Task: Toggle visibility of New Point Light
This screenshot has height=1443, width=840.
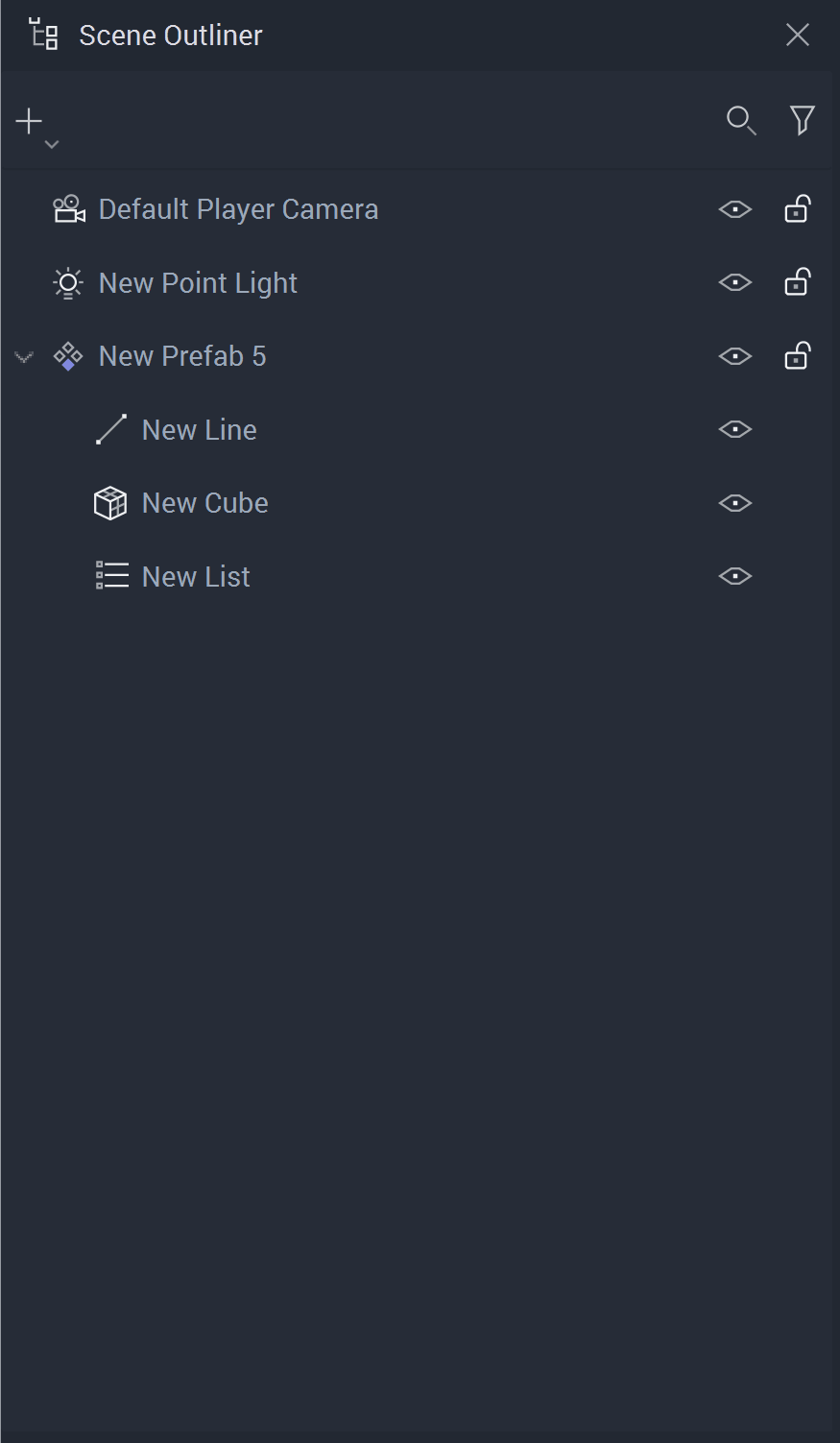Action: click(x=734, y=283)
